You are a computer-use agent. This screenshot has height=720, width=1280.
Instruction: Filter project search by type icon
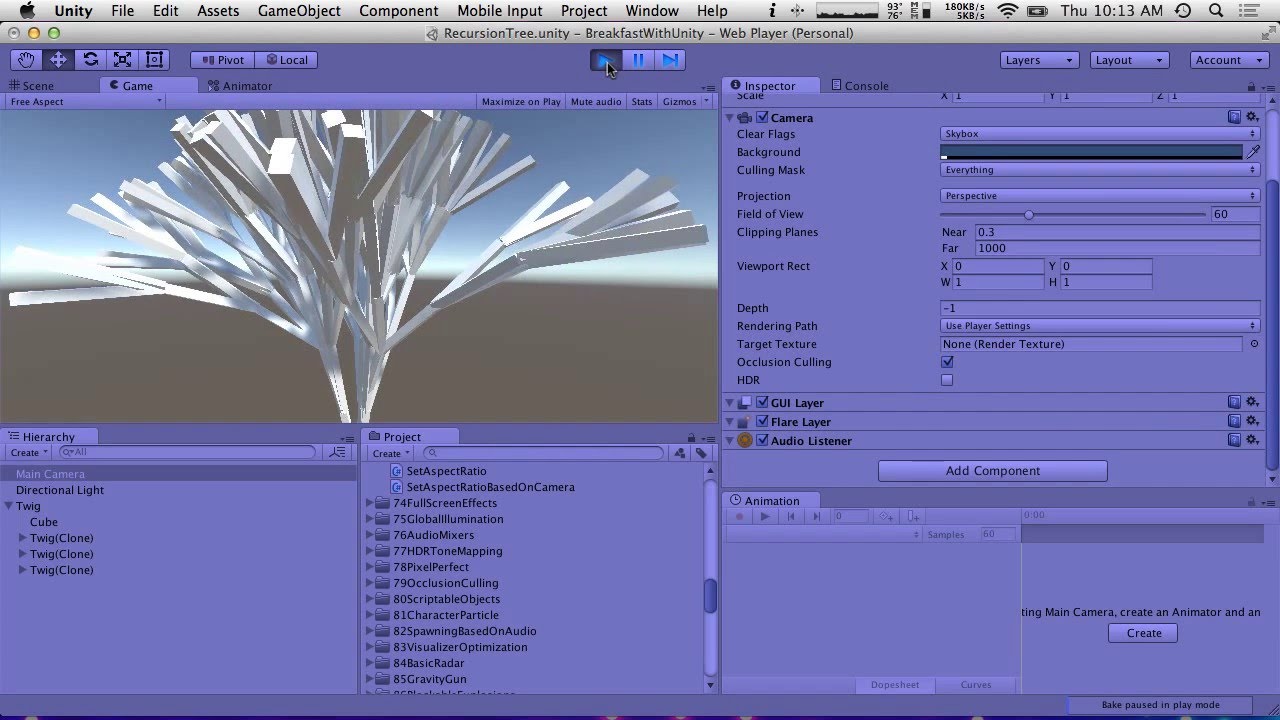pyautogui.click(x=680, y=453)
